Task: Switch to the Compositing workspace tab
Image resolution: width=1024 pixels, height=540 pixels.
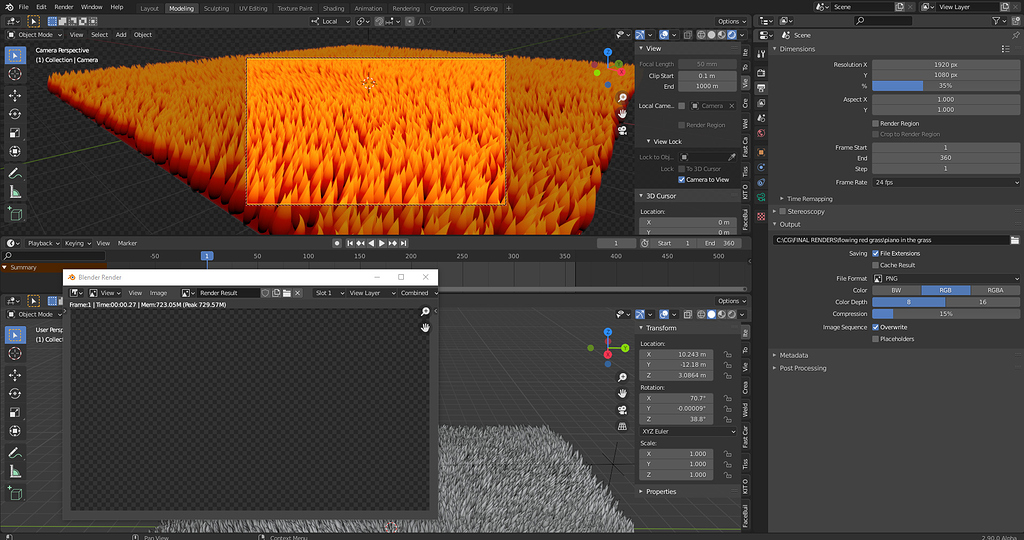Action: click(447, 8)
